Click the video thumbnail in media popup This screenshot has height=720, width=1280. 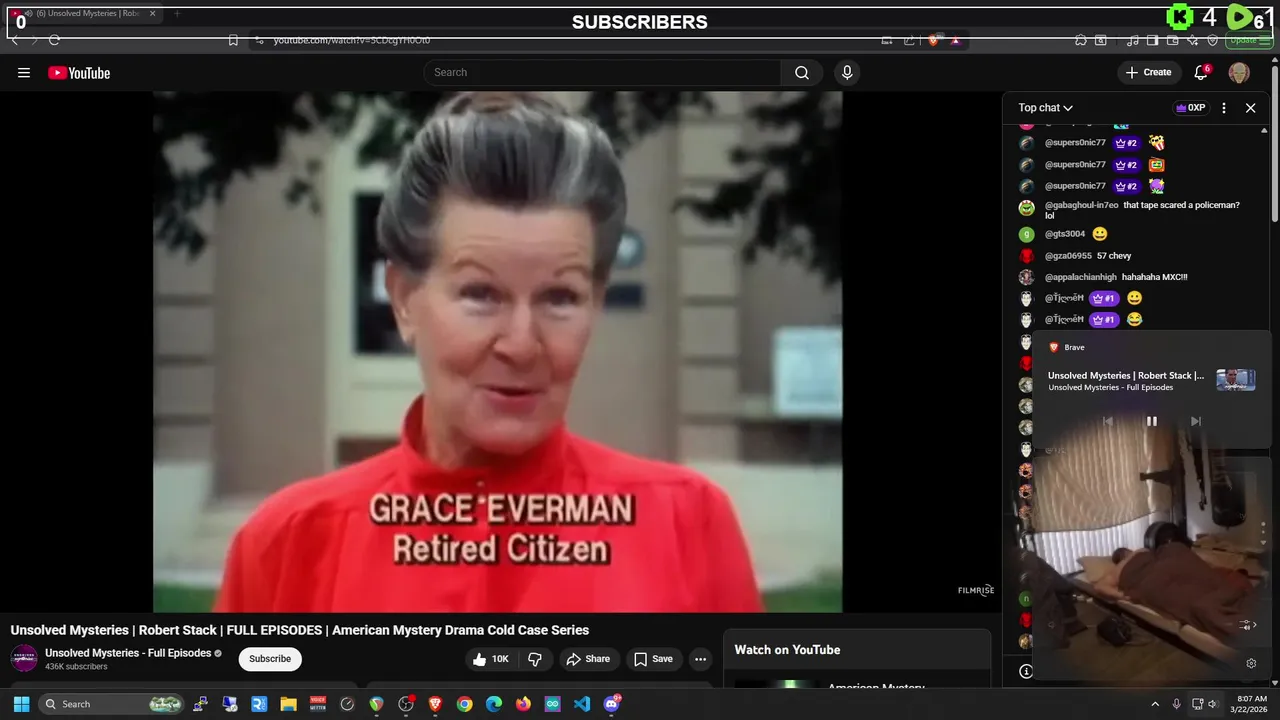[x=1236, y=380]
